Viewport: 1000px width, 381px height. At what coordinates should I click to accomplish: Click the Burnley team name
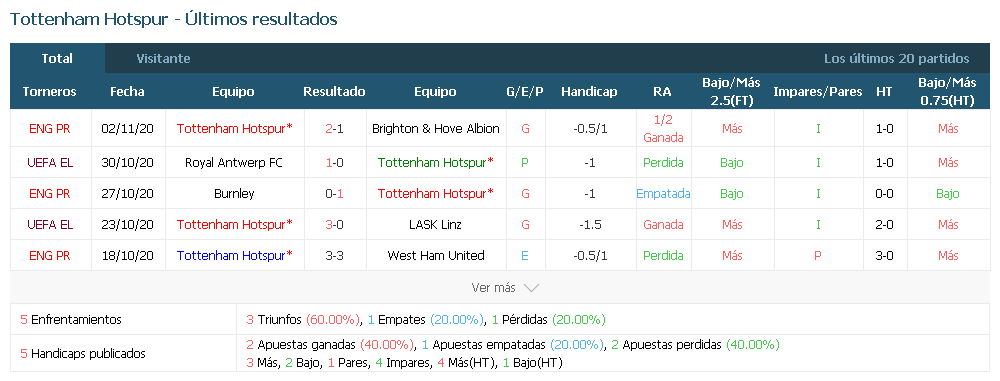pyautogui.click(x=234, y=193)
